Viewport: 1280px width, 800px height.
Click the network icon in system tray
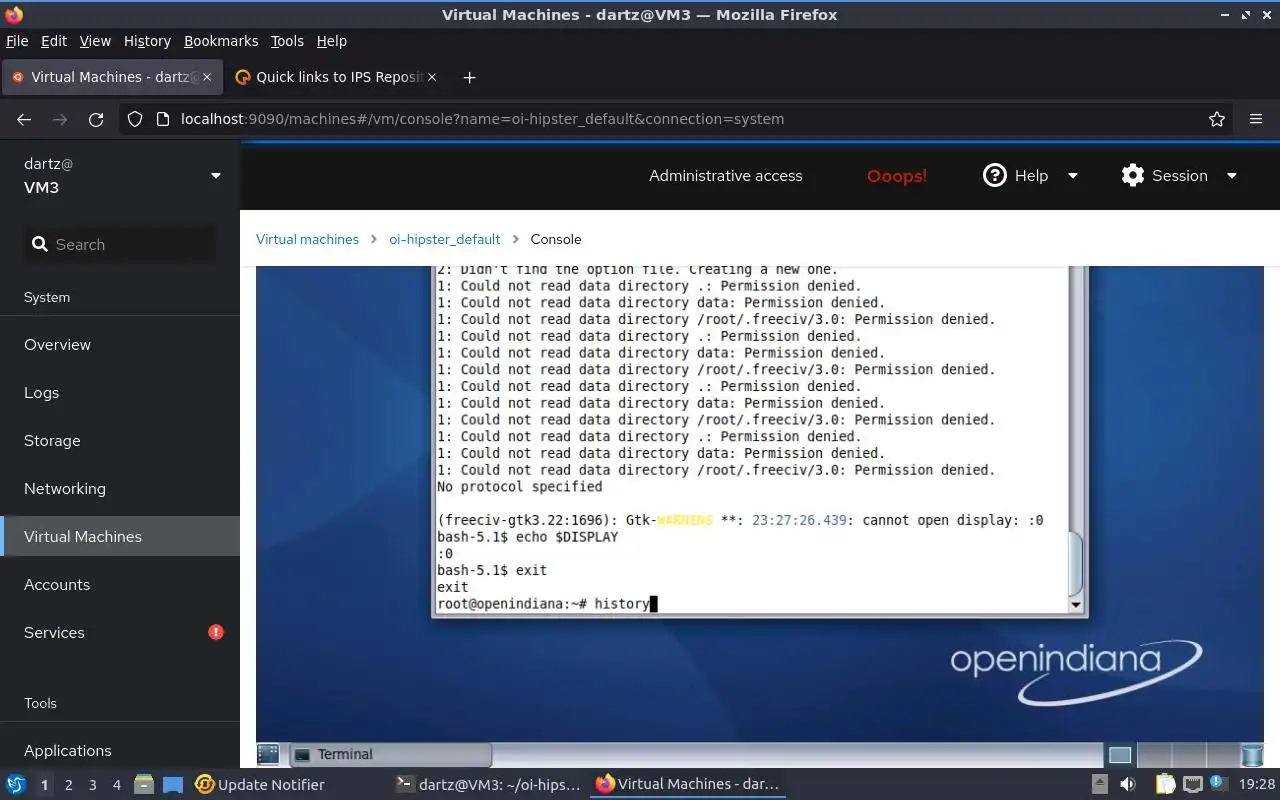(1192, 784)
